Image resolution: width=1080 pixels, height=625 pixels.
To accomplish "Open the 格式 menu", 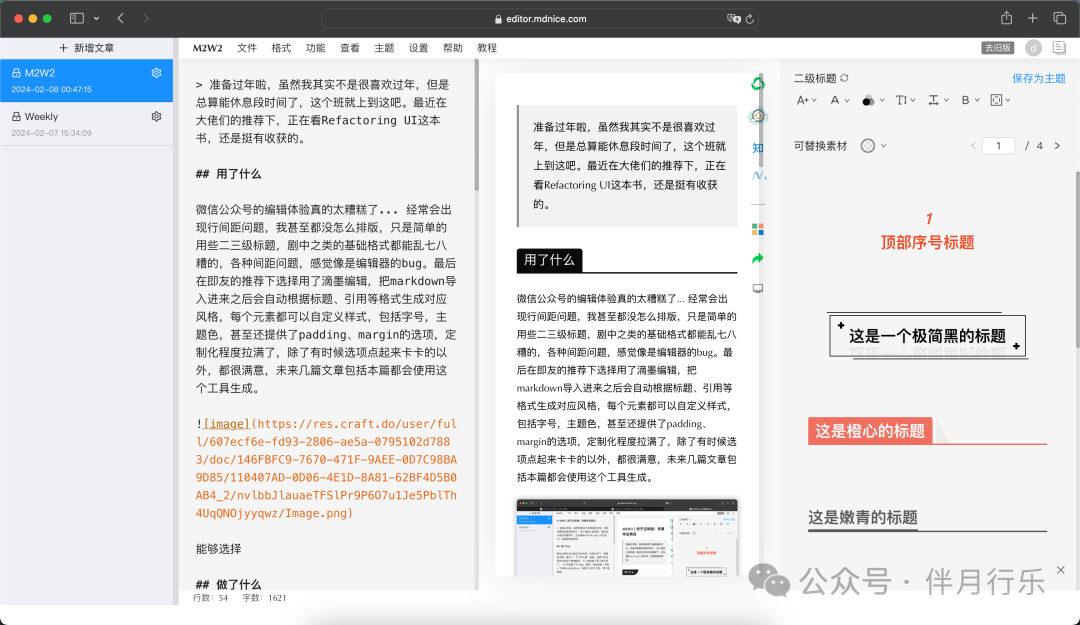I will (281, 48).
